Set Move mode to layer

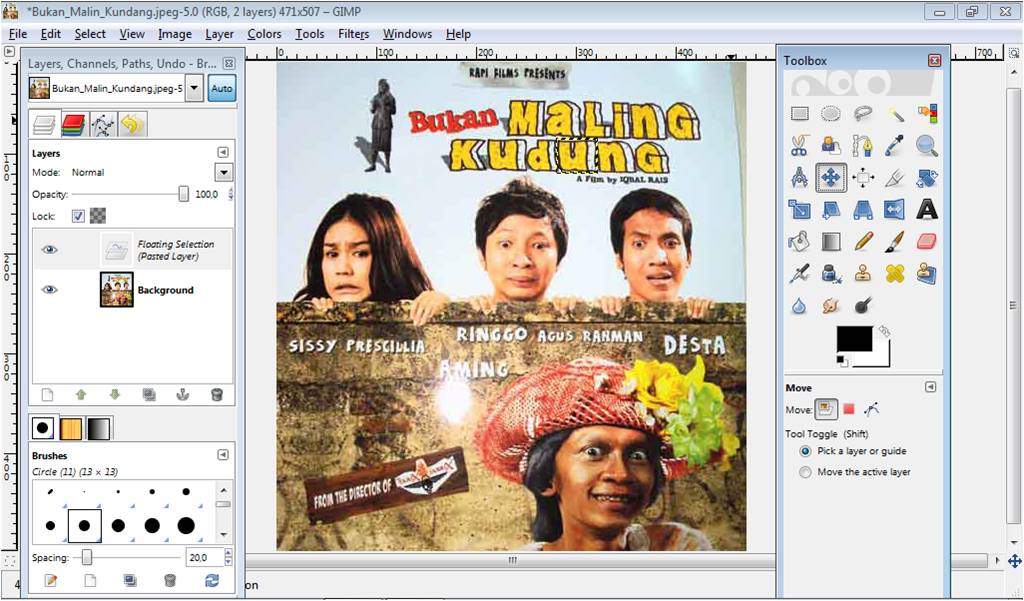click(x=825, y=410)
